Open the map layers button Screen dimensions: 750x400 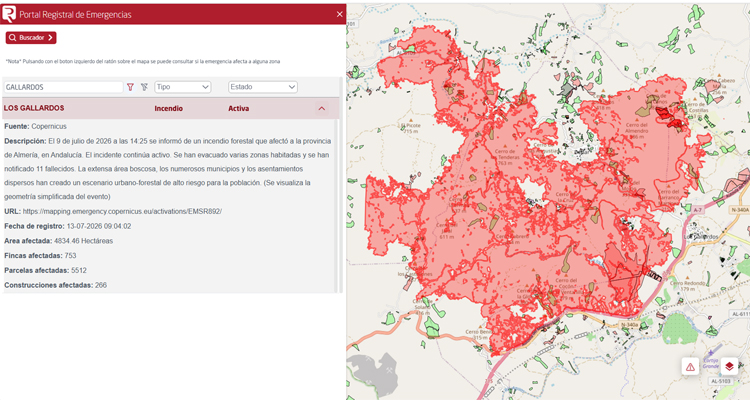click(x=729, y=367)
